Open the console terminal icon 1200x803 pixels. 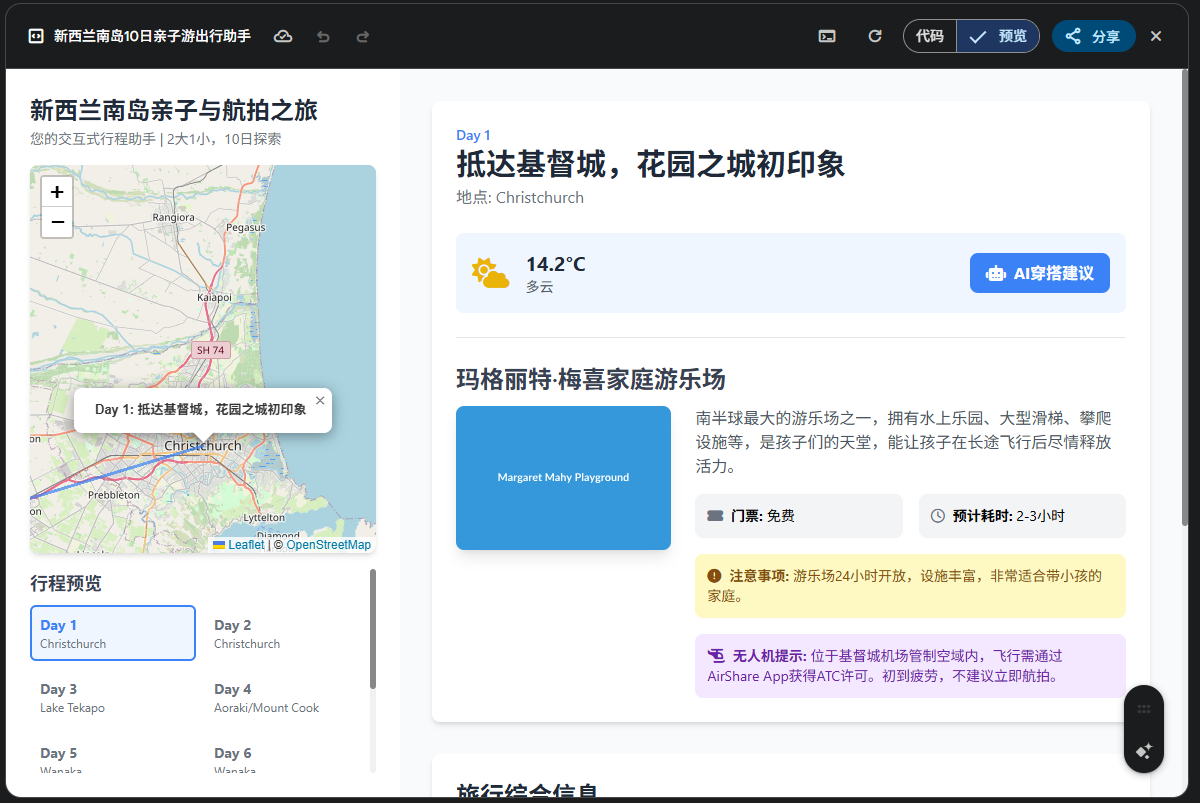[827, 36]
